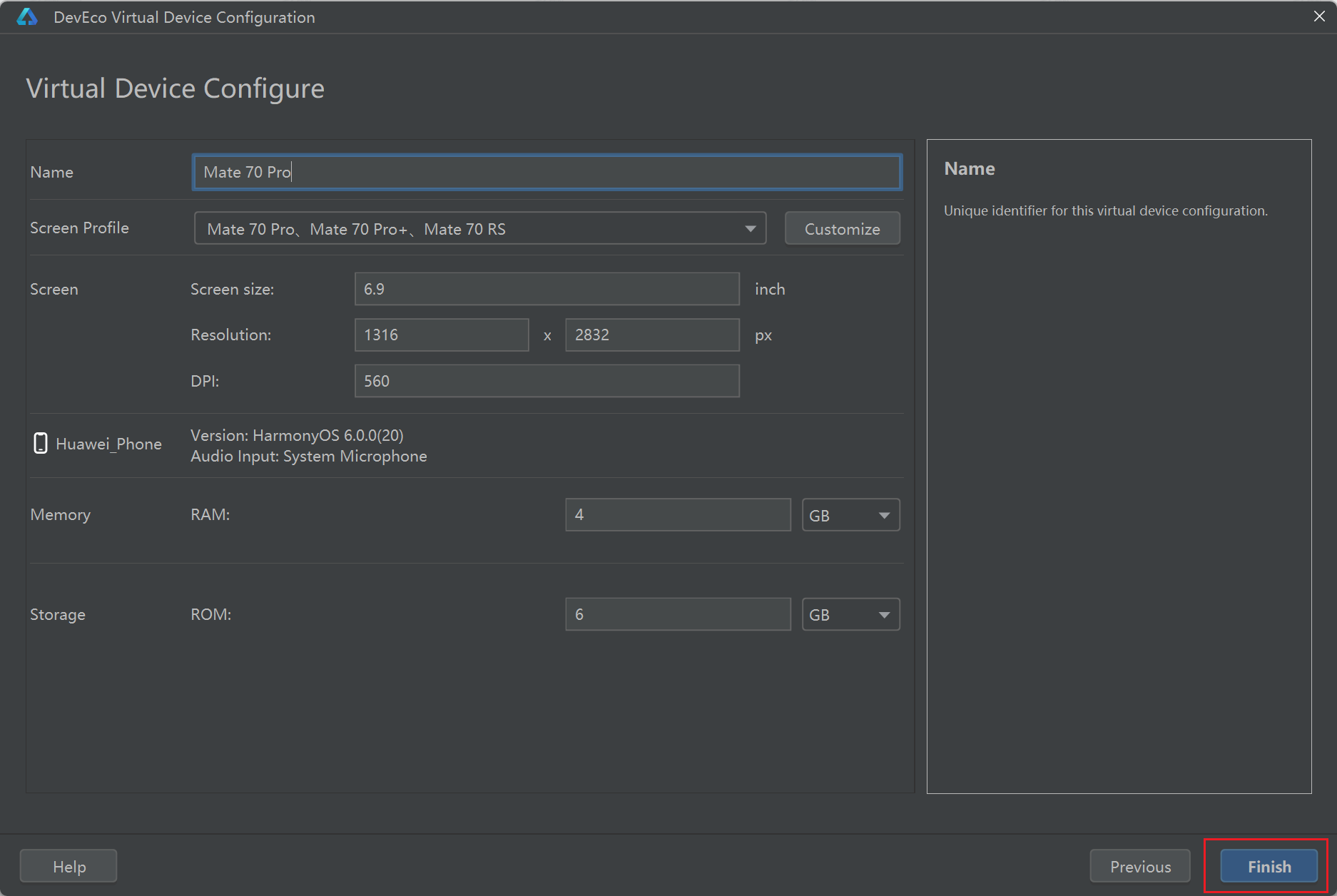This screenshot has width=1337, height=896.
Task: Click the inch unit label
Action: [x=770, y=289]
